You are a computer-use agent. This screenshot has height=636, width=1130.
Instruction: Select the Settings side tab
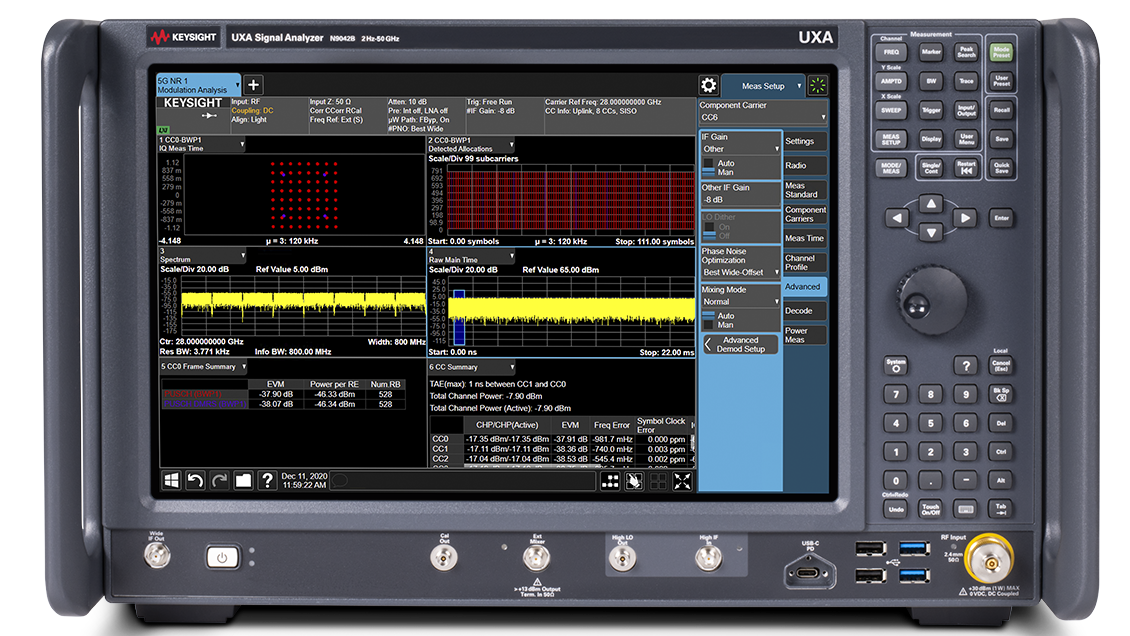(x=805, y=141)
